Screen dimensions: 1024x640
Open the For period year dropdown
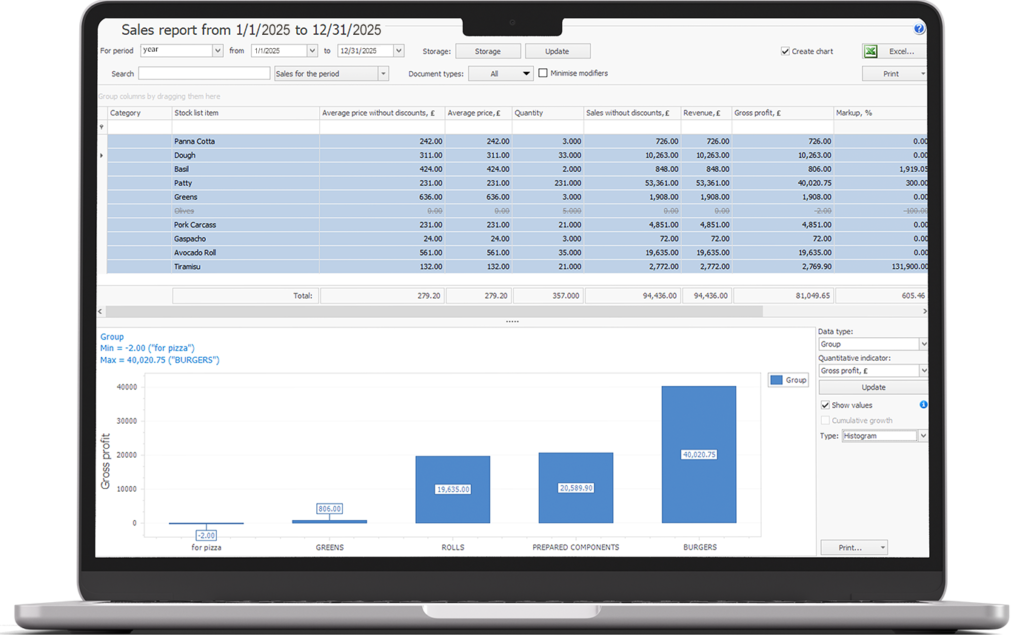pos(217,50)
